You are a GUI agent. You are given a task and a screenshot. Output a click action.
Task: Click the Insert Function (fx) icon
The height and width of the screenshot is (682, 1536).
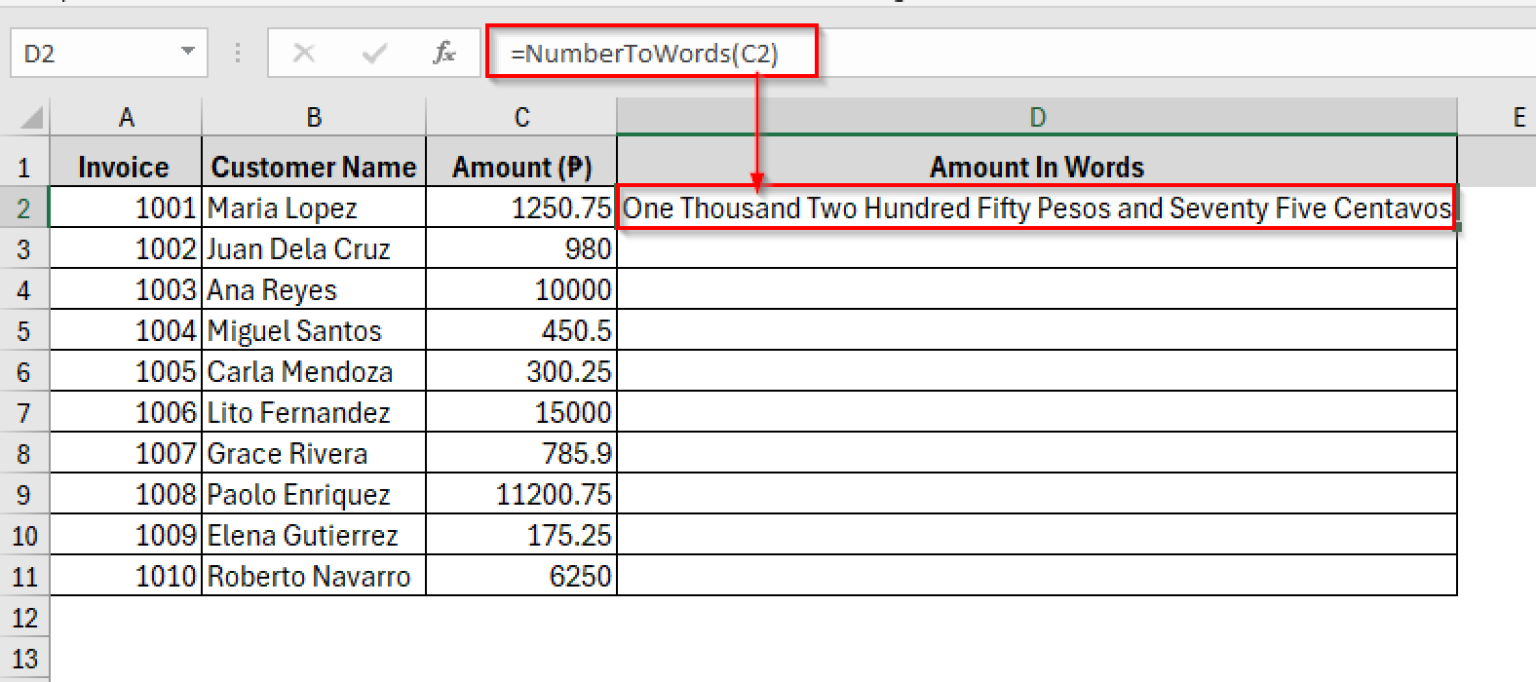click(x=443, y=53)
